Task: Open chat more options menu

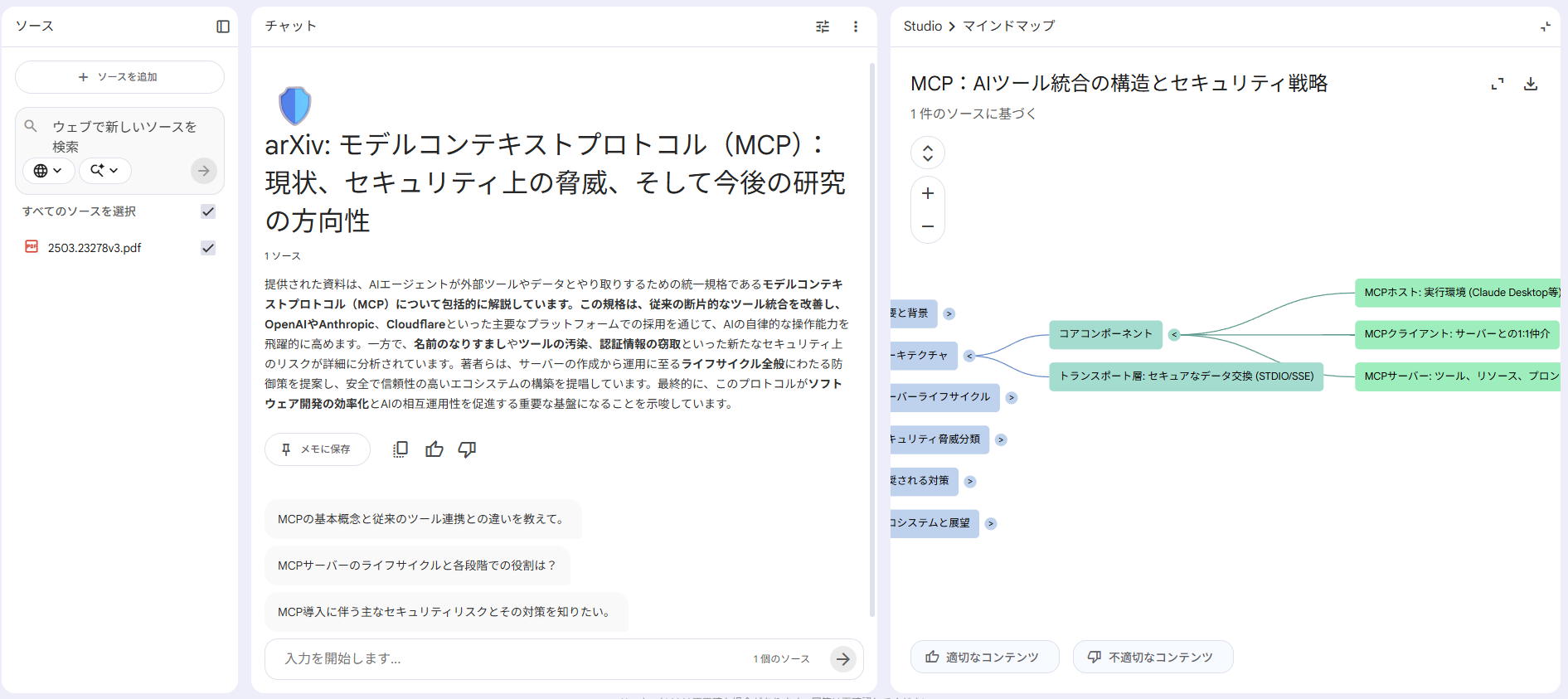Action: tap(855, 27)
